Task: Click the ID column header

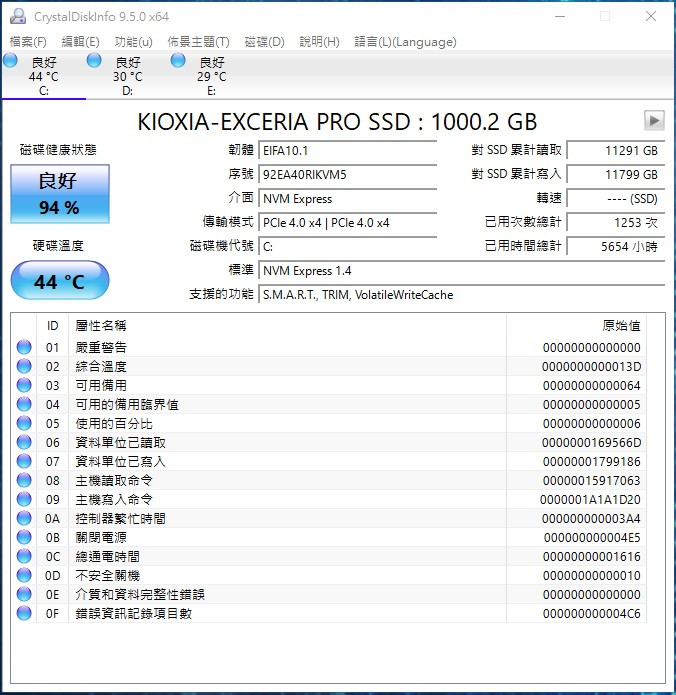Action: [52, 326]
